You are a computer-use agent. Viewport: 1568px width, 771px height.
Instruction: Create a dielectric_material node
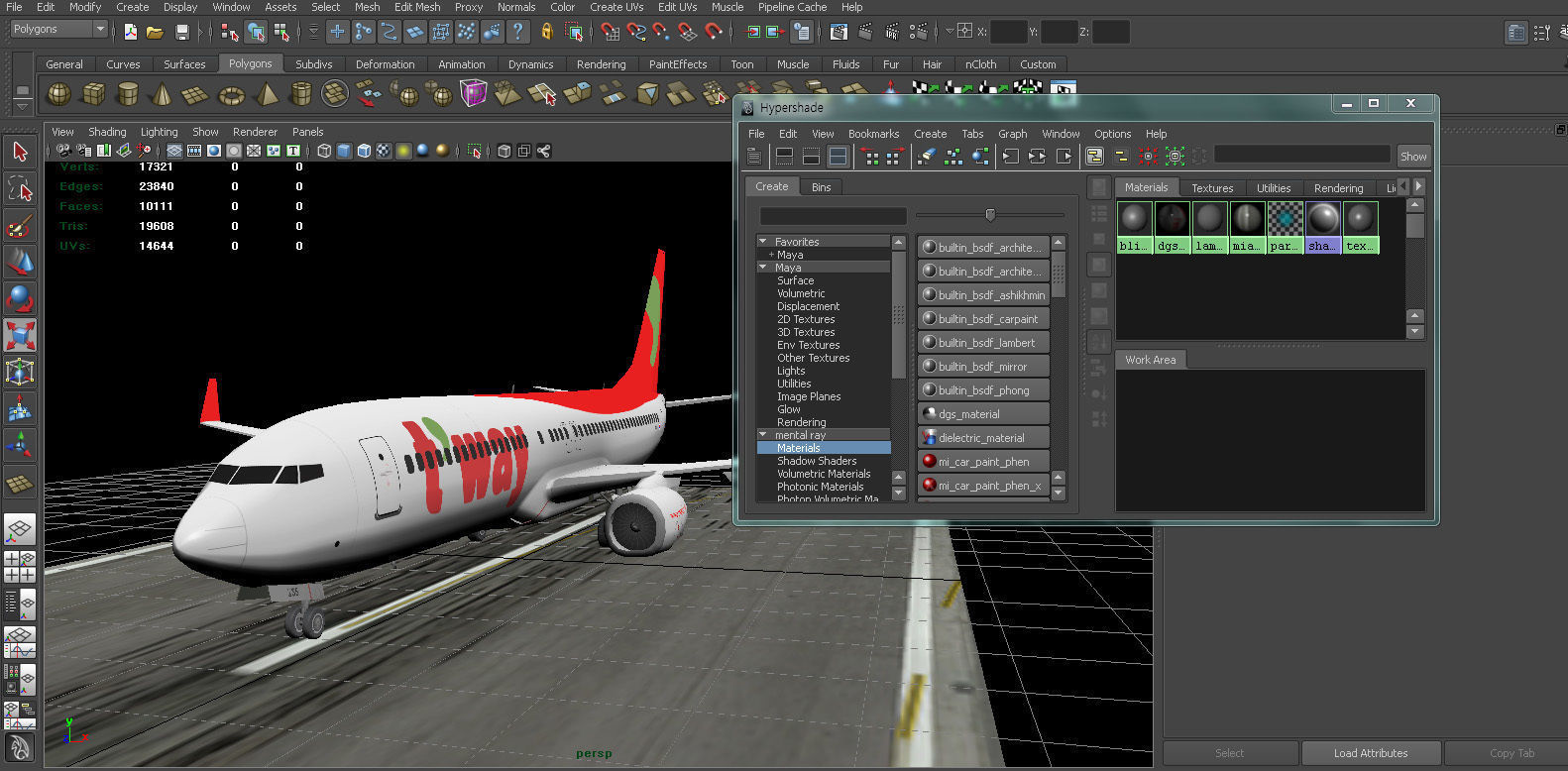coord(983,437)
